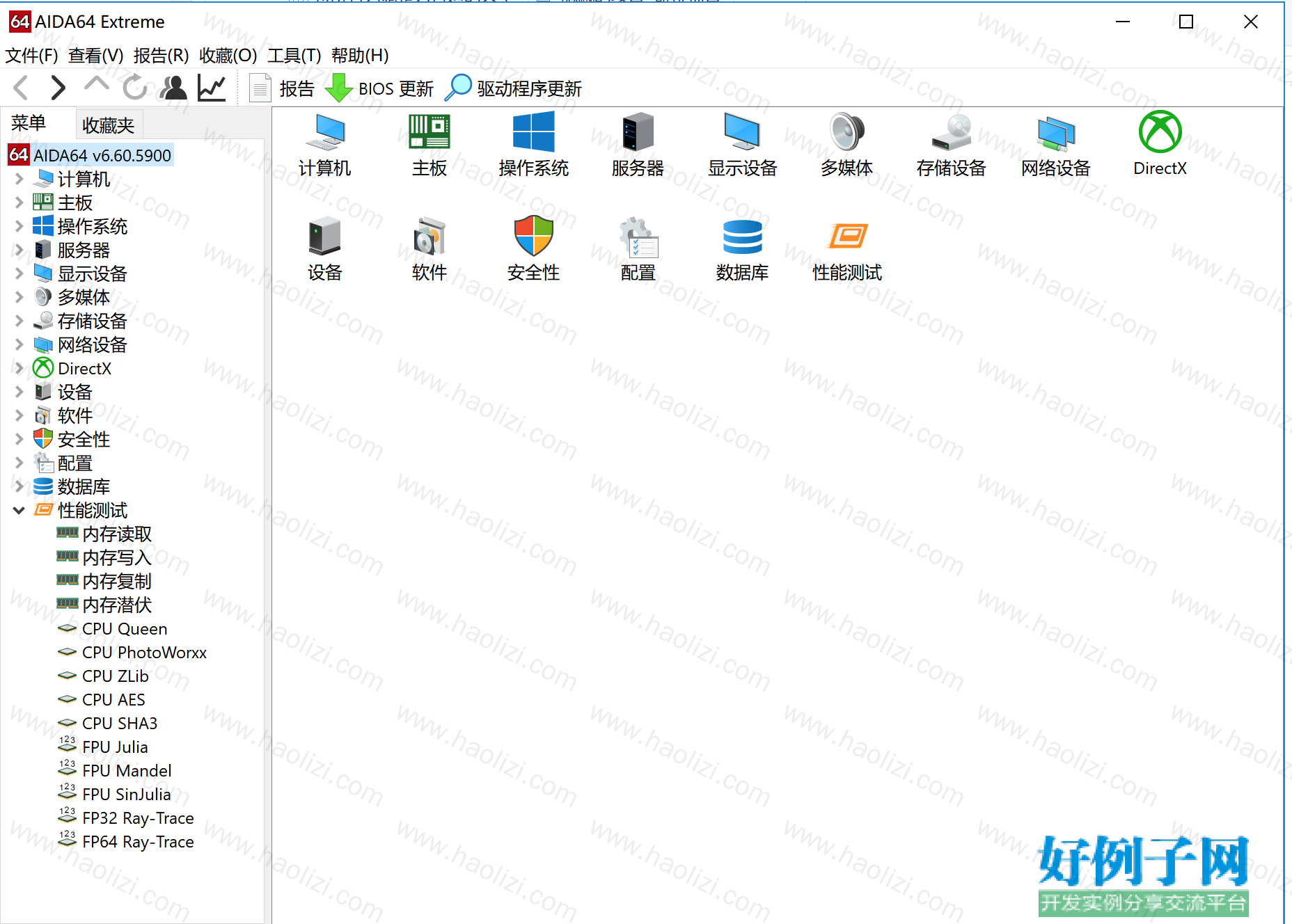Expand the 主板 tree node
This screenshot has width=1292, height=924.
(19, 203)
